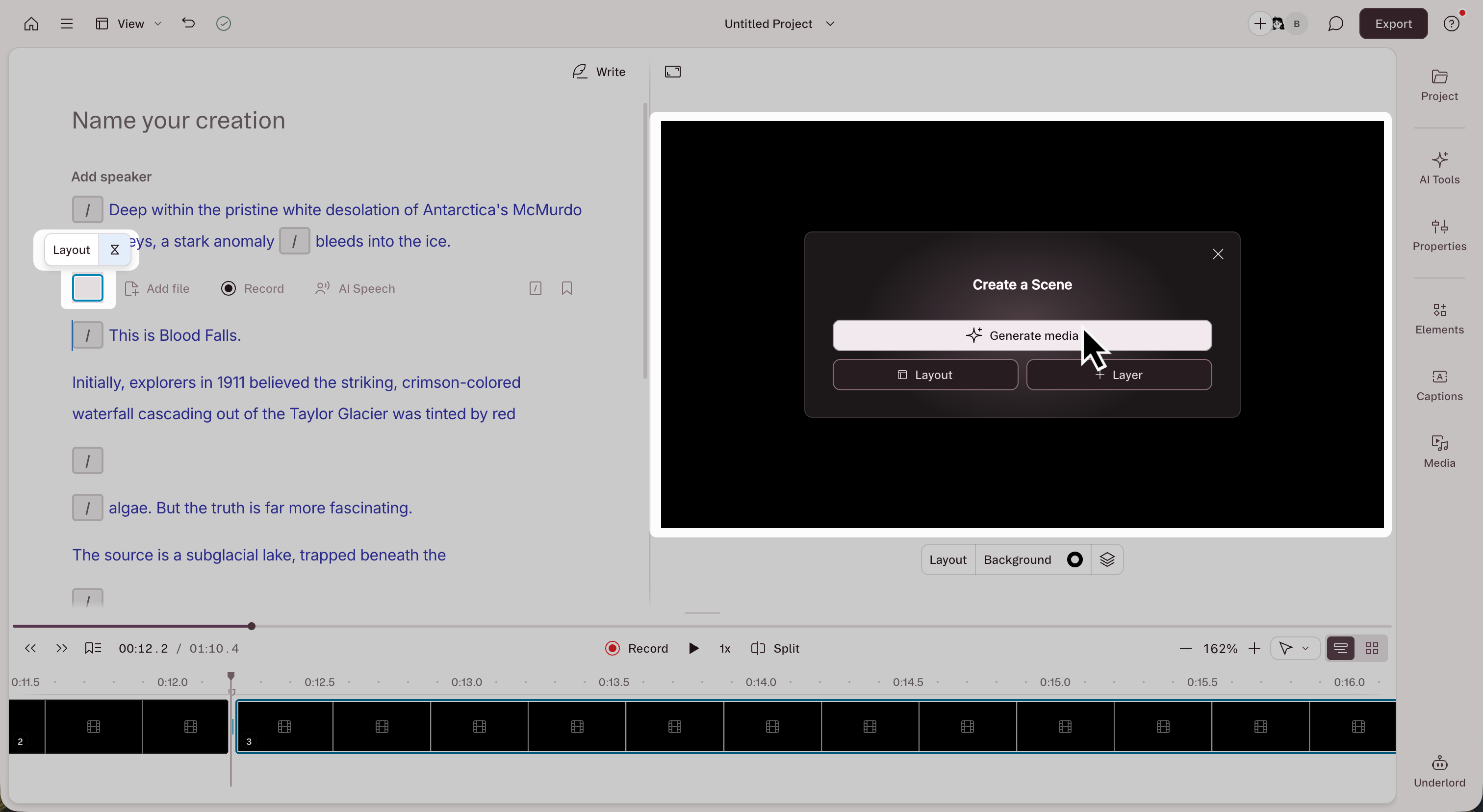Open the layers stack icon below canvas
1483x812 pixels.
click(1106, 559)
